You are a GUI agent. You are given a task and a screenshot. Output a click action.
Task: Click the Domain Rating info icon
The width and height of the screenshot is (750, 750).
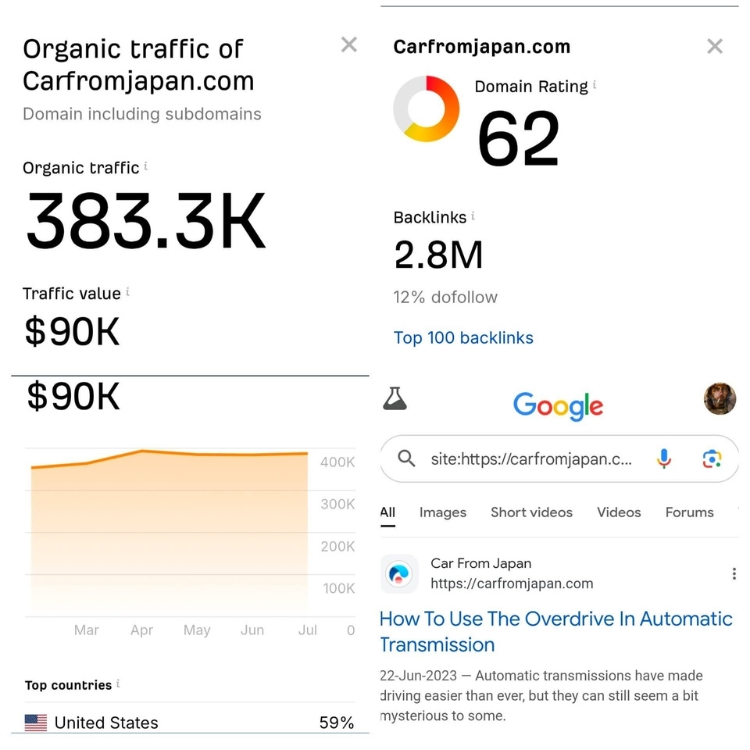(595, 85)
